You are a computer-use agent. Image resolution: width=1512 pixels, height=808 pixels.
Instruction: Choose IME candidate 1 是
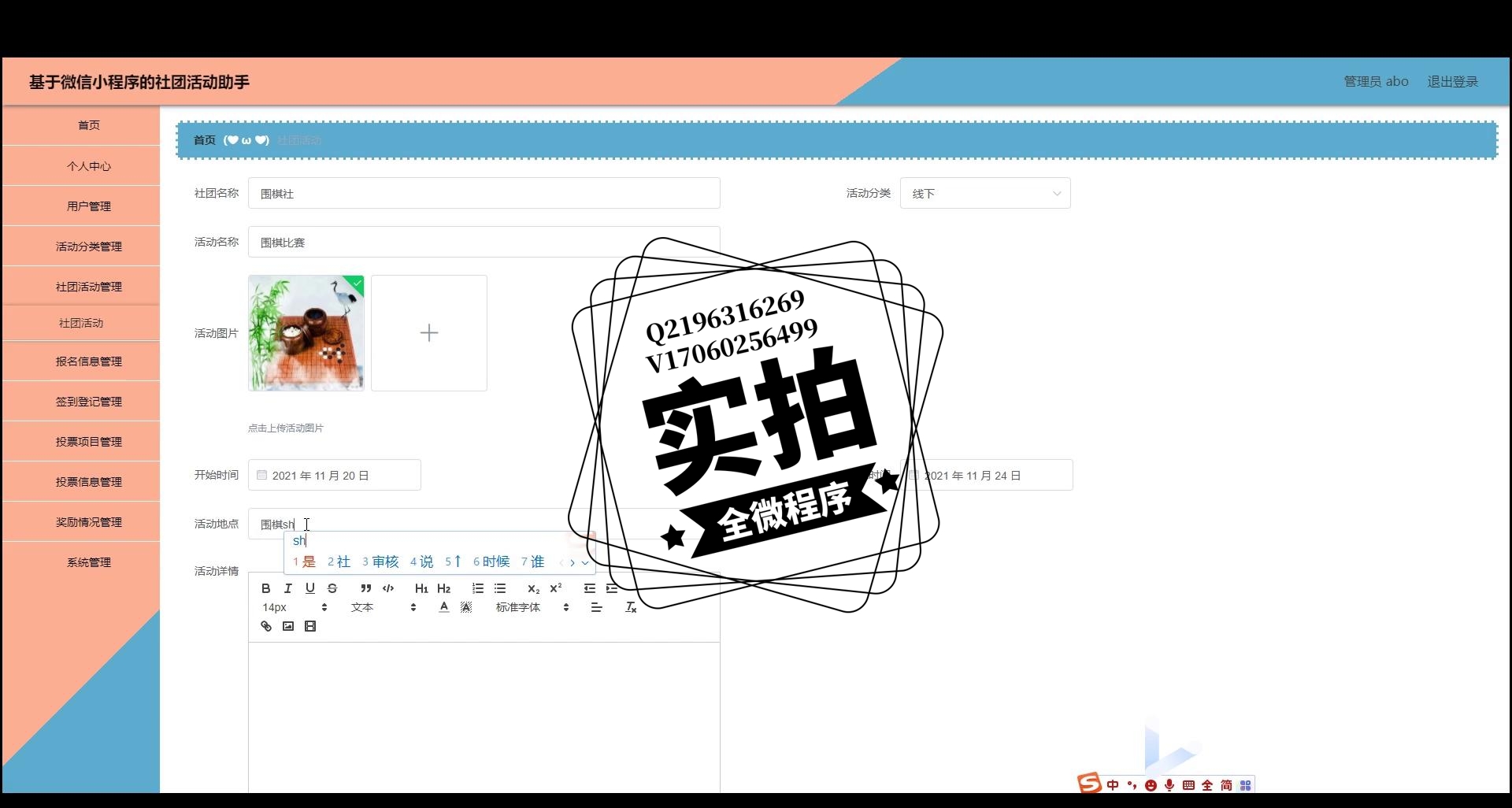[304, 562]
